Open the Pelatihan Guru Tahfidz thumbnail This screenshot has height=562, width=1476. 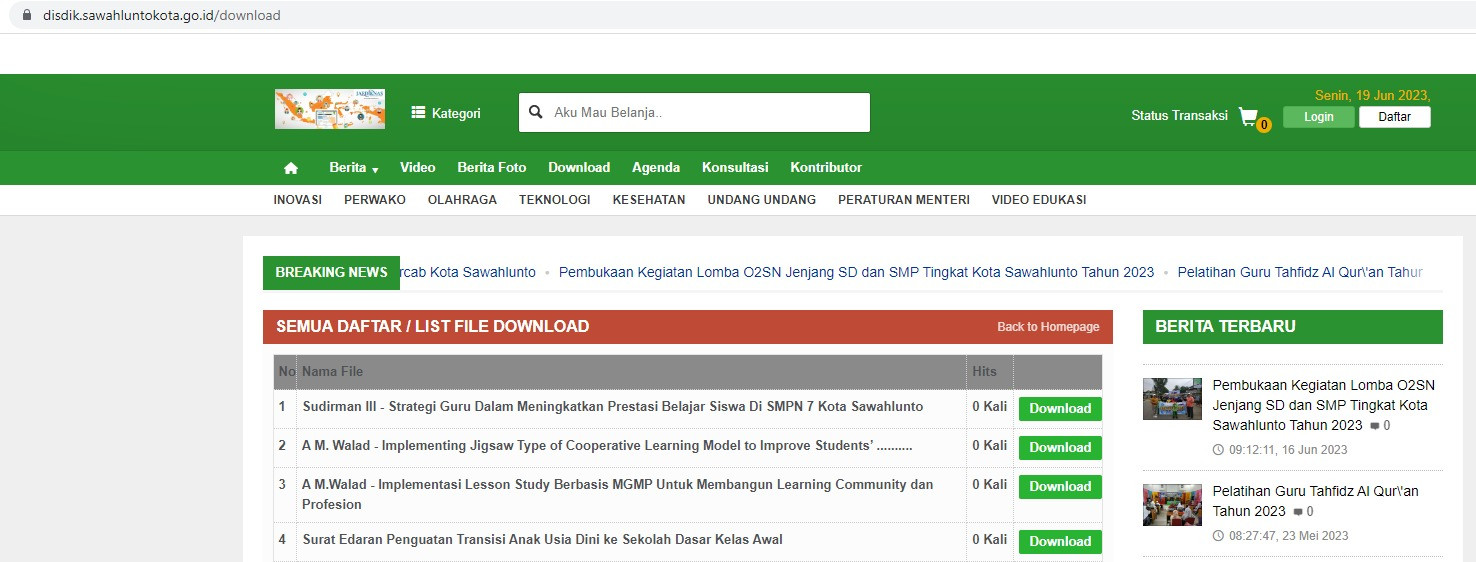pos(1172,505)
